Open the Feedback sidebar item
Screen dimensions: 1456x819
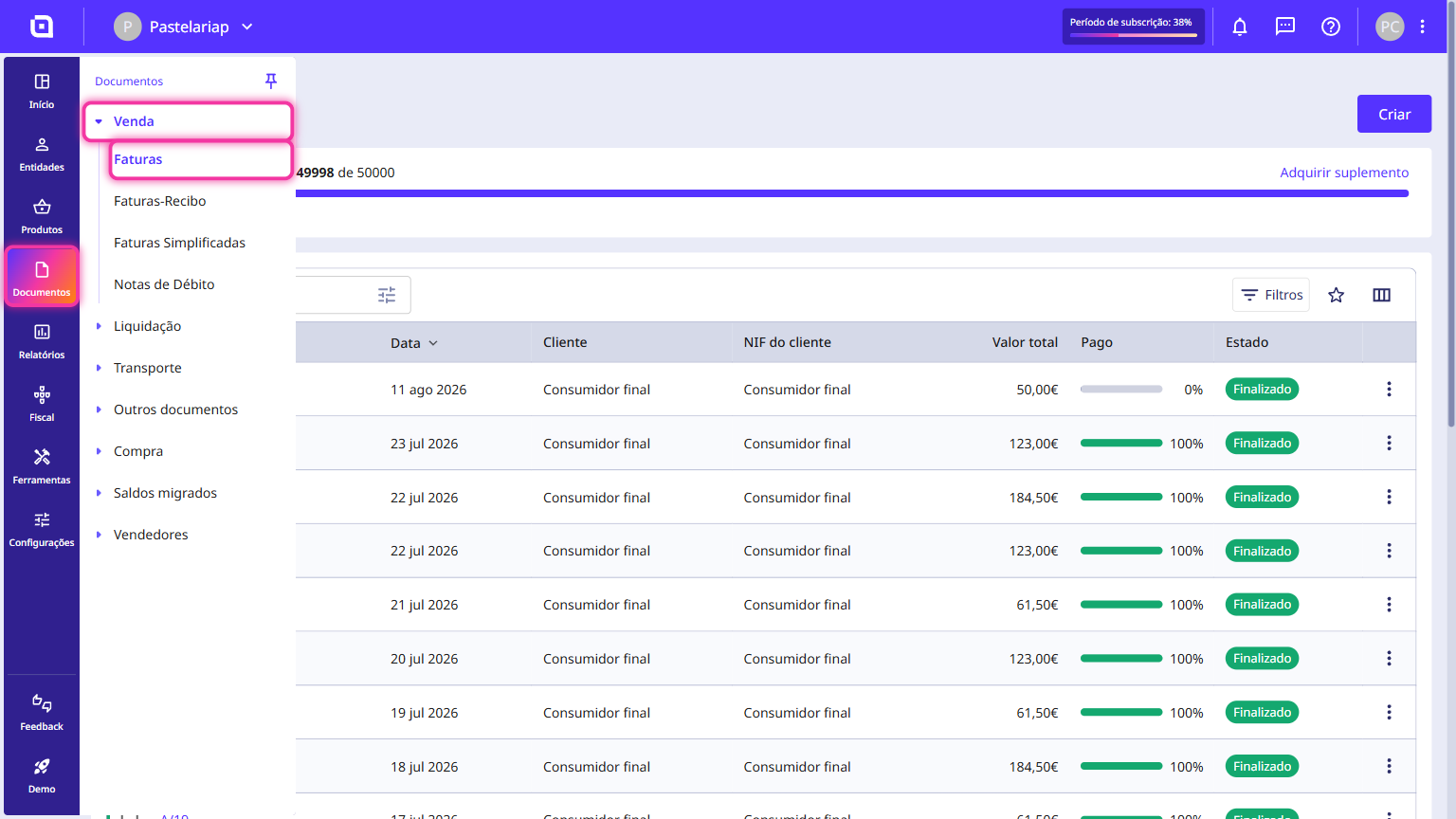click(42, 713)
